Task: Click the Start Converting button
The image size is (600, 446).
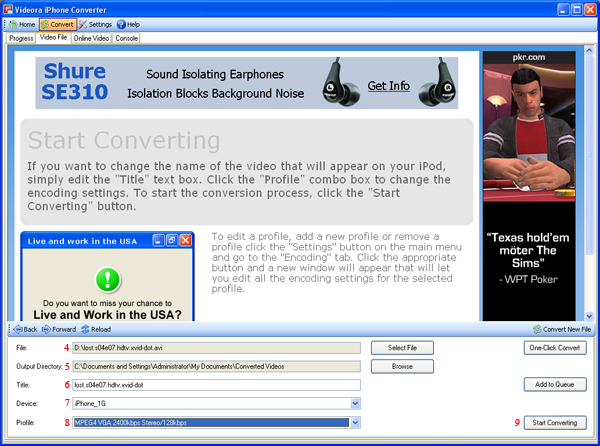Action: 555,423
